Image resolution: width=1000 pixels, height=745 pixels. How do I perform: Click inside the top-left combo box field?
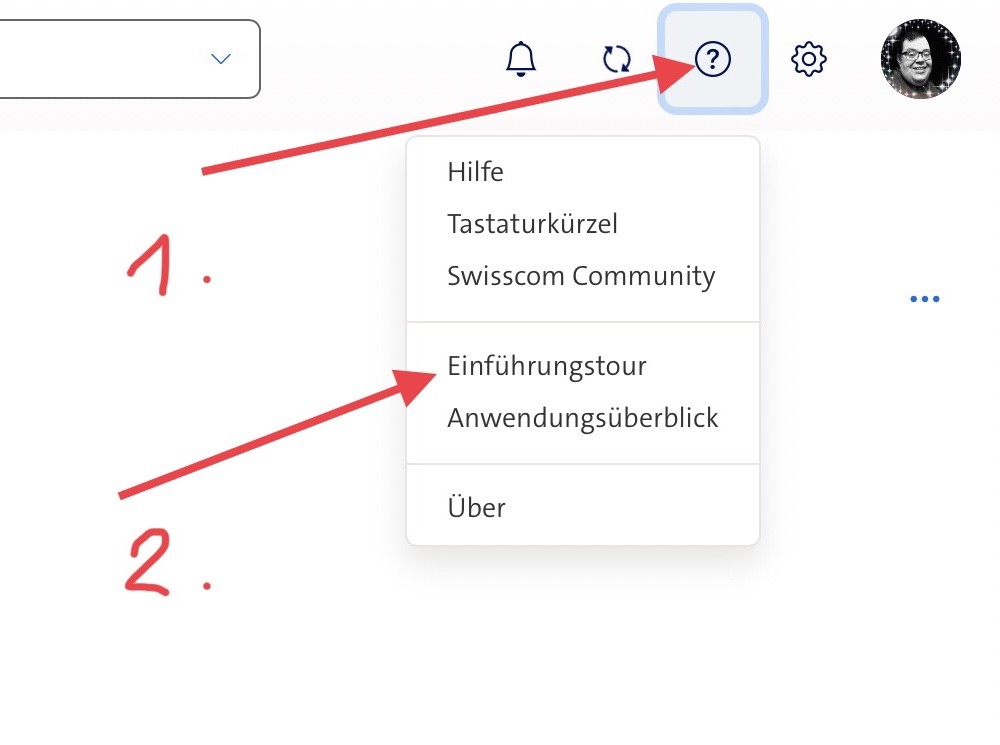(100, 59)
